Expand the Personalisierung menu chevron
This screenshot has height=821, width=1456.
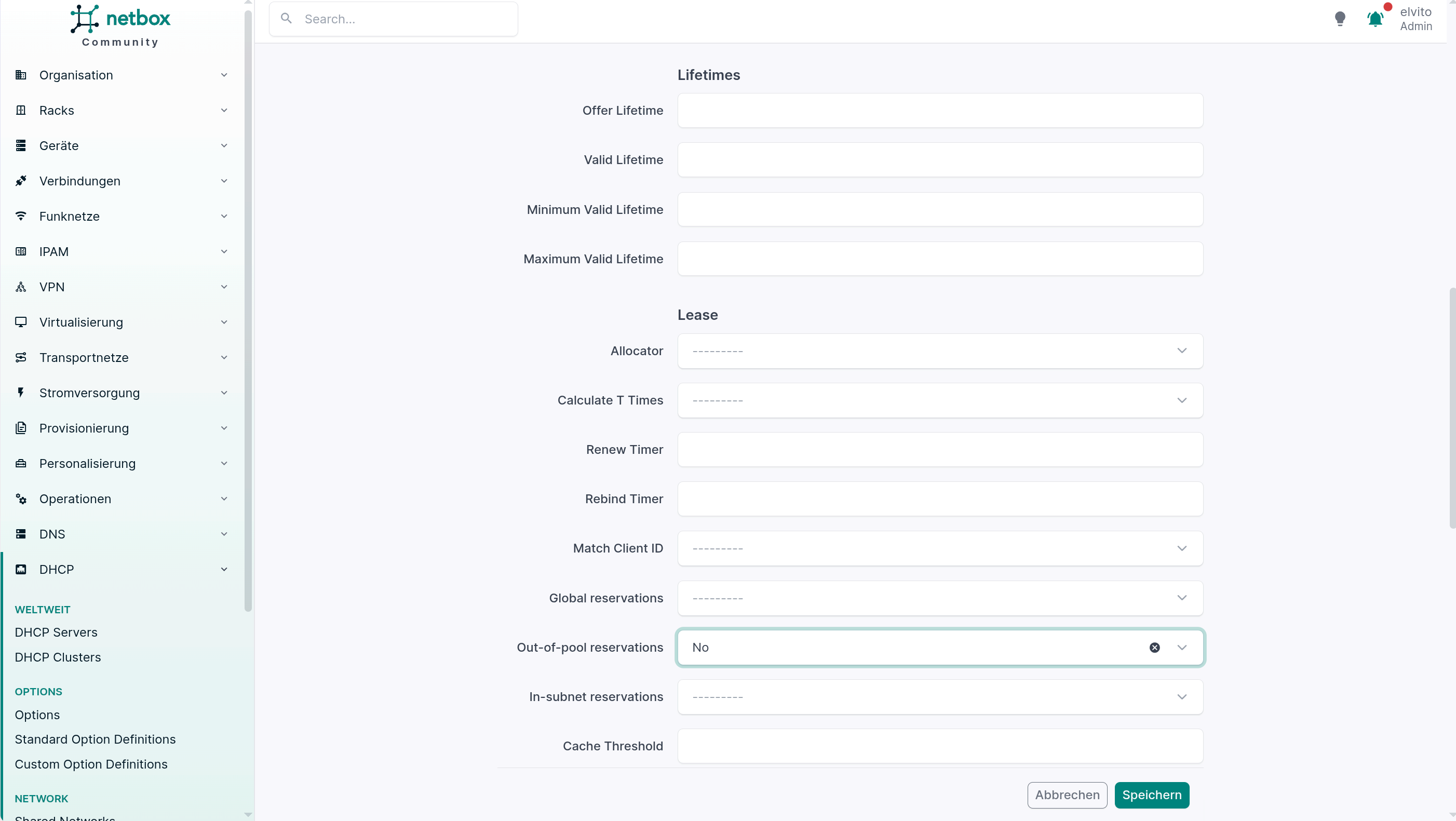tap(224, 464)
